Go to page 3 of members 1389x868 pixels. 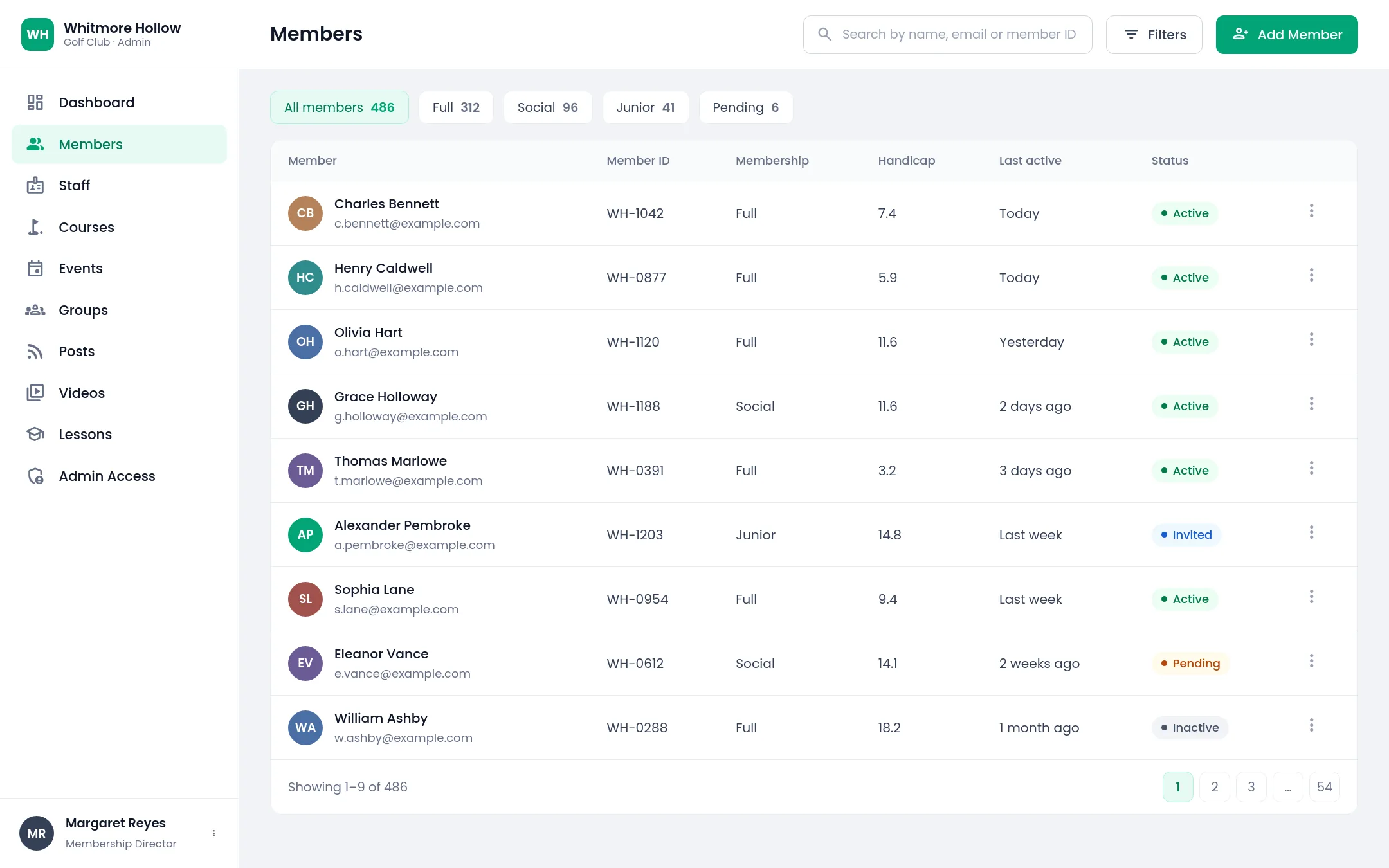[x=1251, y=787]
